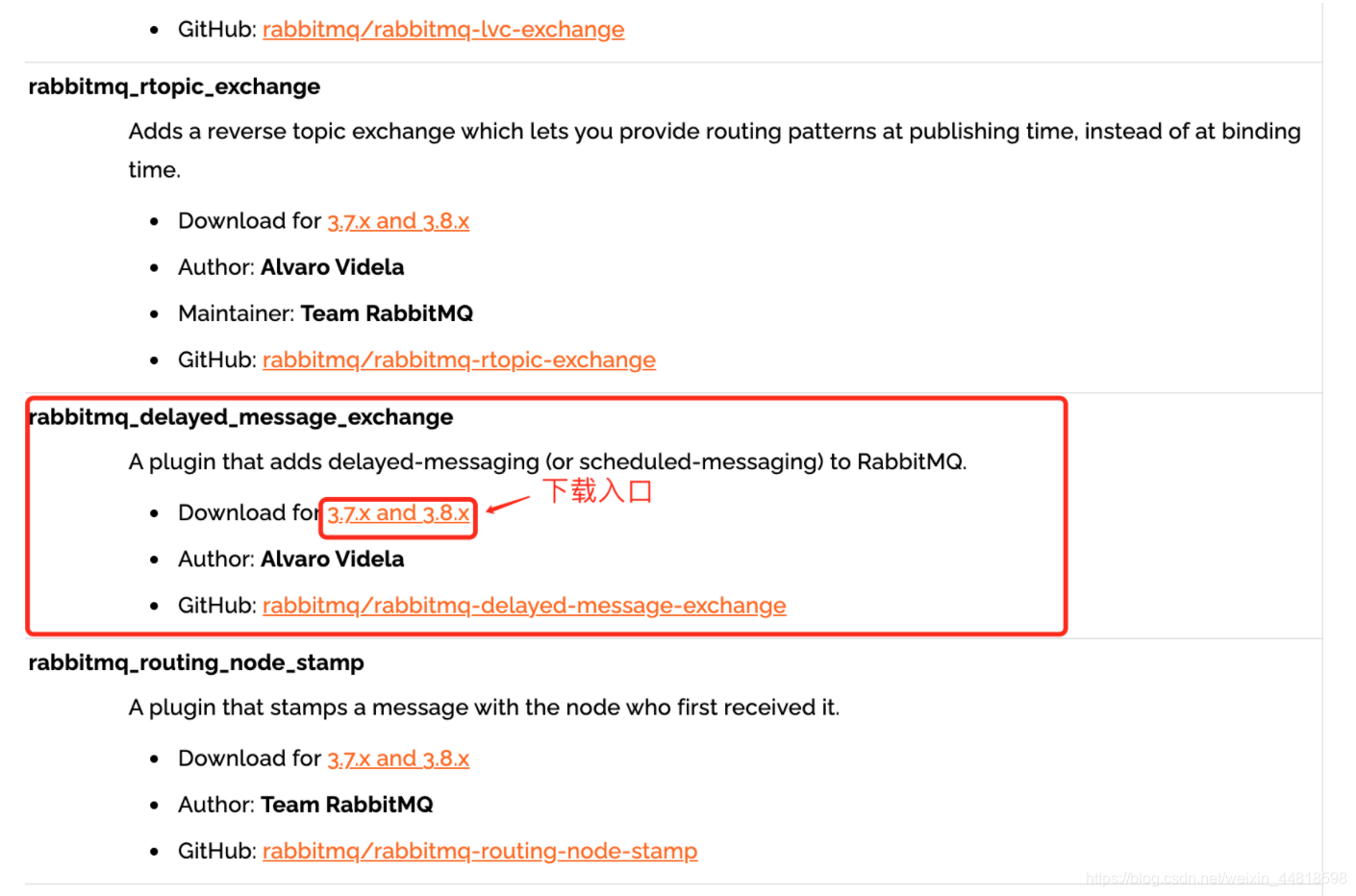This screenshot has width=1356, height=896.
Task: Click 'Maintainer: Team RabbitMQ' text
Action: tap(325, 313)
